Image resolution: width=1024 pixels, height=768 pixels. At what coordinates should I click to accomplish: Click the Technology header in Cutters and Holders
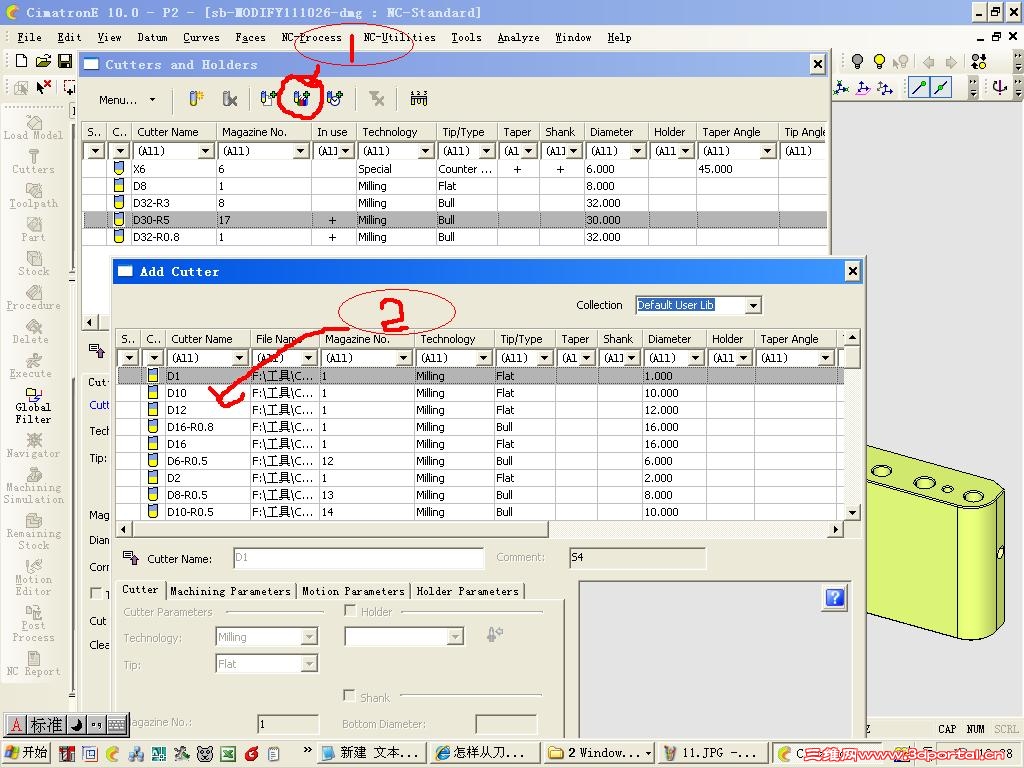click(396, 132)
